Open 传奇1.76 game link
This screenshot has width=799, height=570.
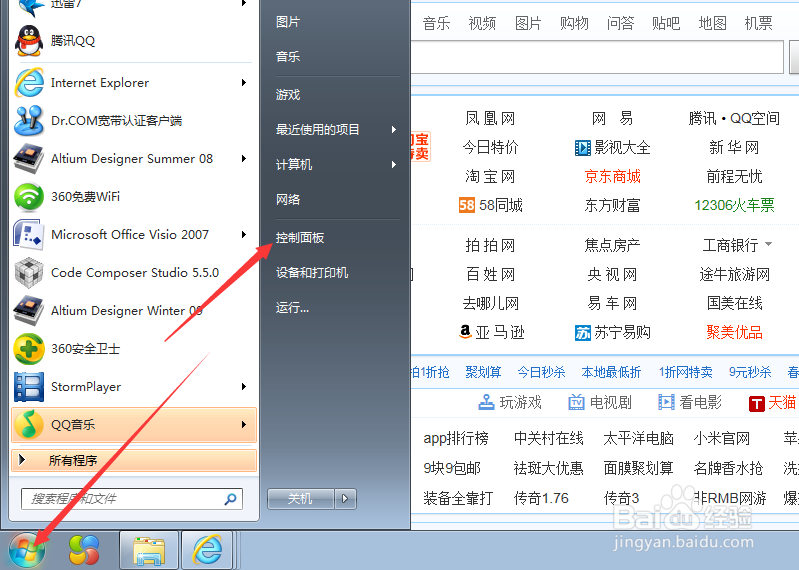tap(541, 498)
